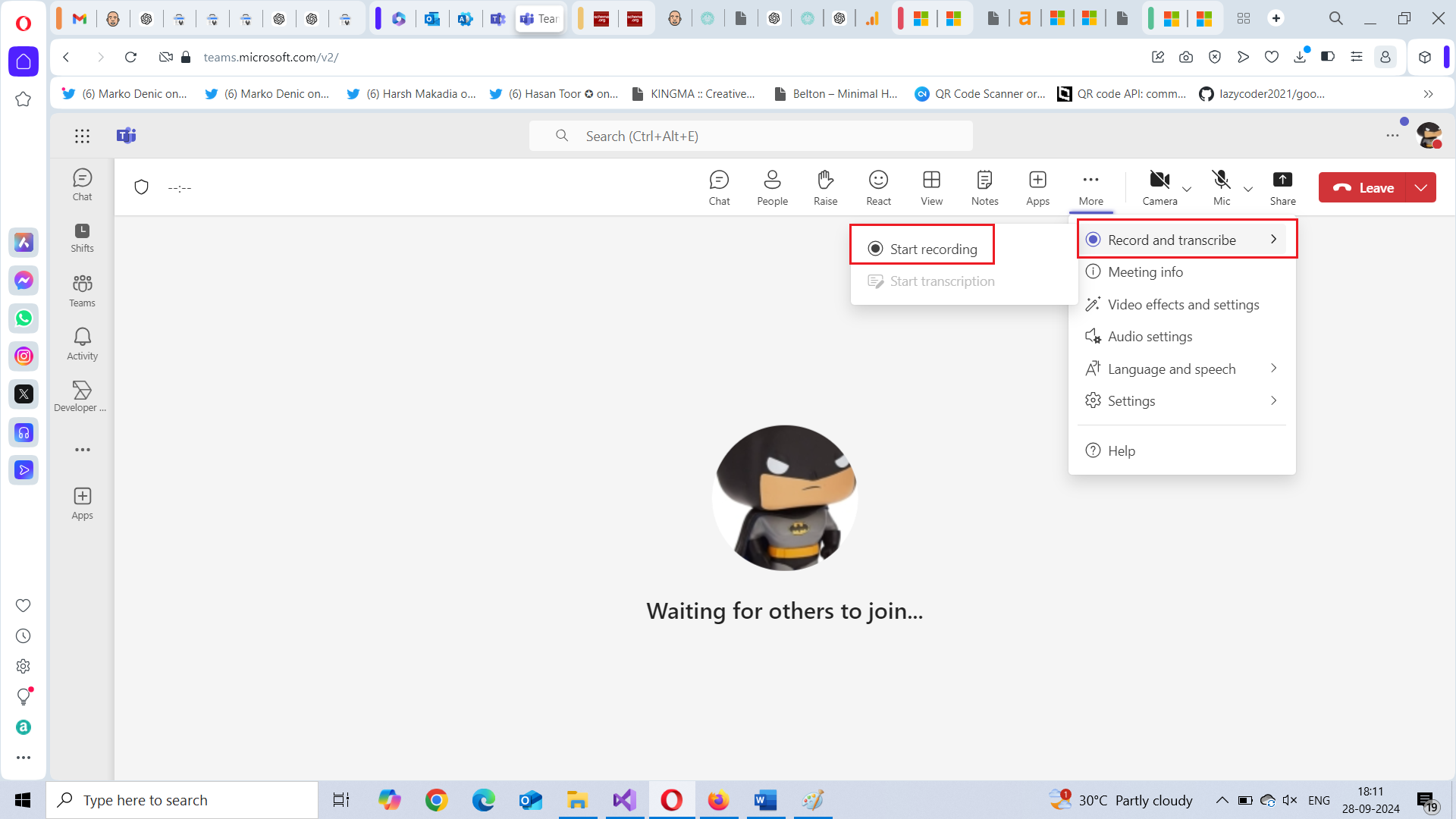The height and width of the screenshot is (819, 1456).
Task: Open the Teams section in the left rail
Action: point(82,291)
